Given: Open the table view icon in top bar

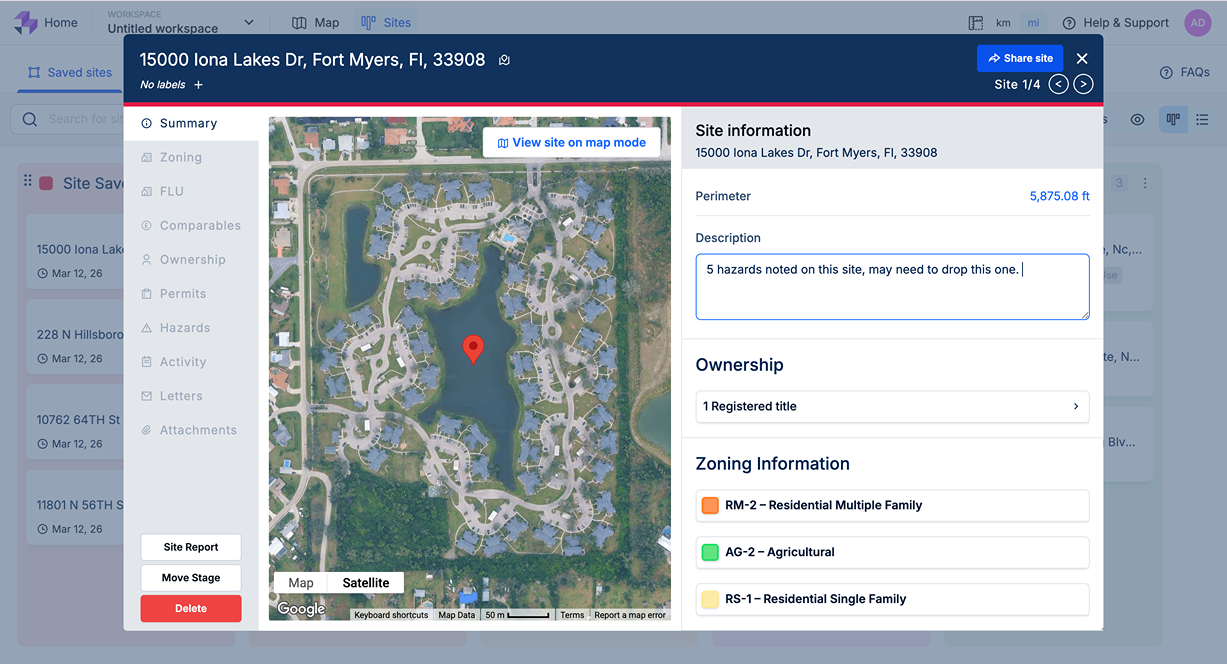Looking at the screenshot, I should click(x=976, y=23).
